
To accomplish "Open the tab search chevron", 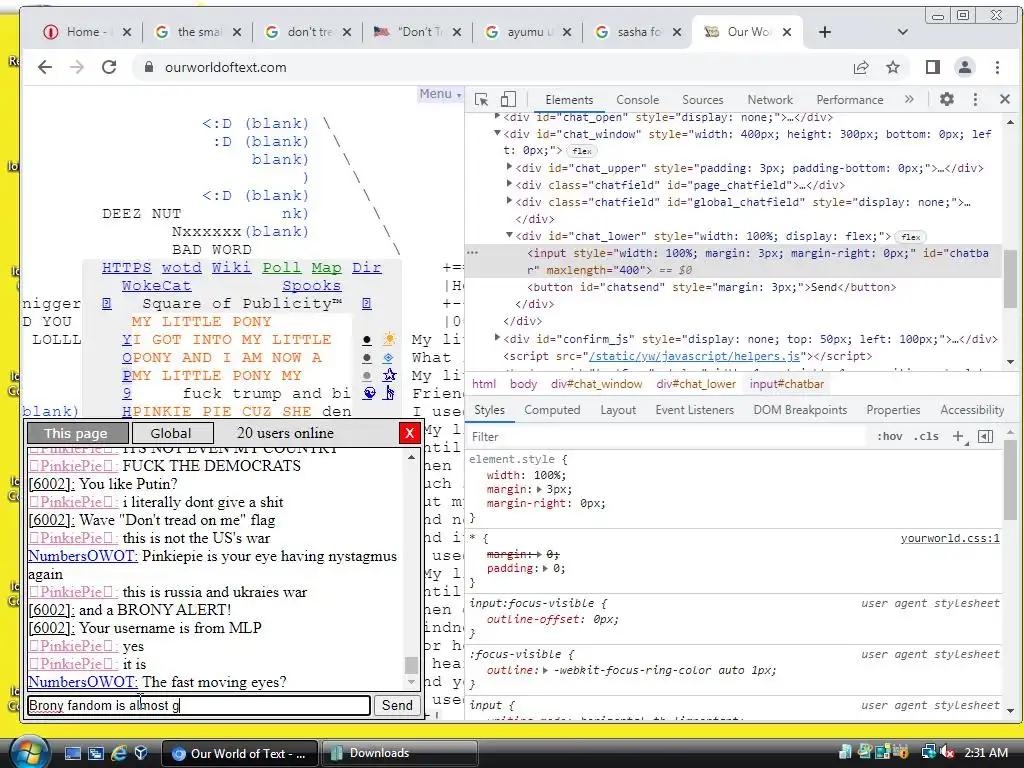I will point(903,32).
